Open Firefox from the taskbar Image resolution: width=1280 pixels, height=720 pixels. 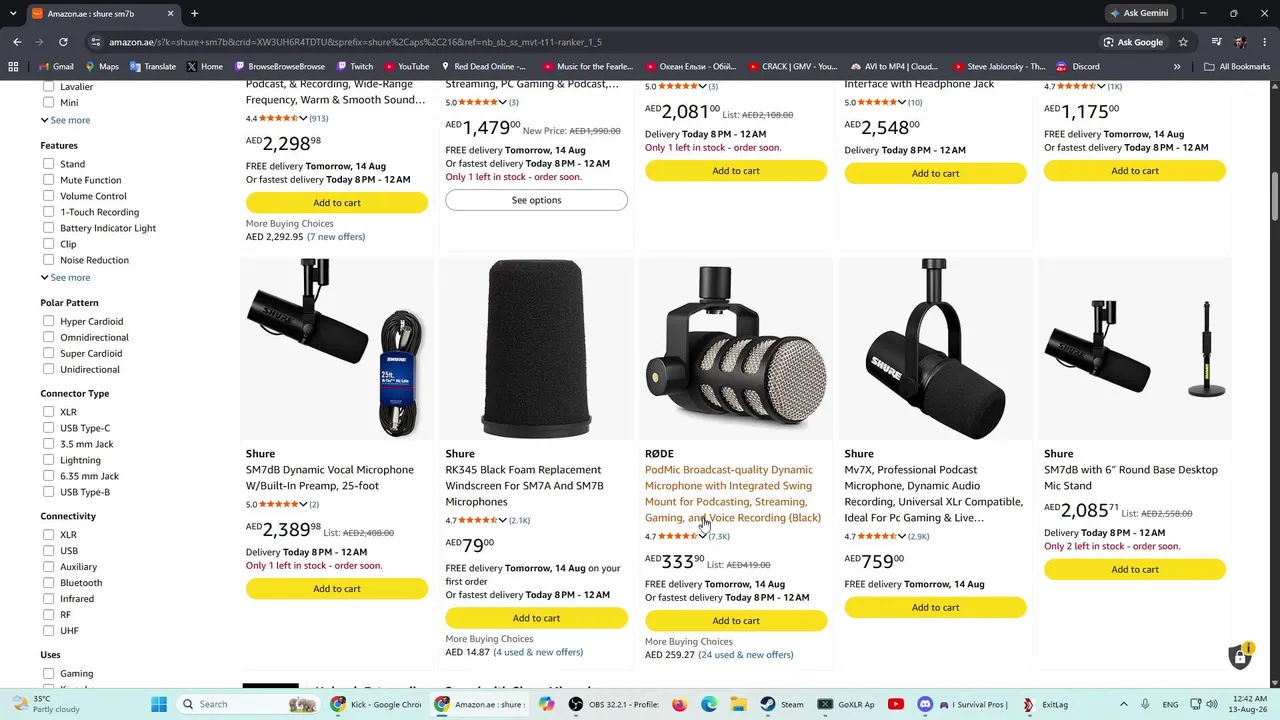680,704
